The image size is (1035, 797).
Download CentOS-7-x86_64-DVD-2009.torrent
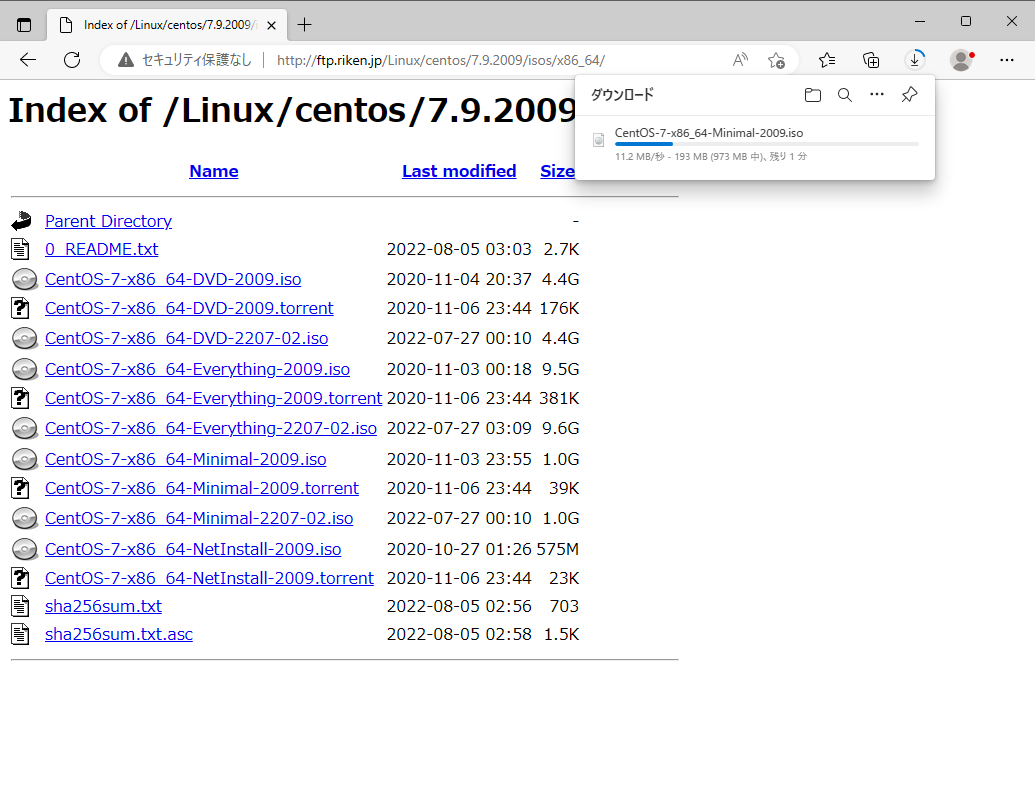[x=189, y=308]
